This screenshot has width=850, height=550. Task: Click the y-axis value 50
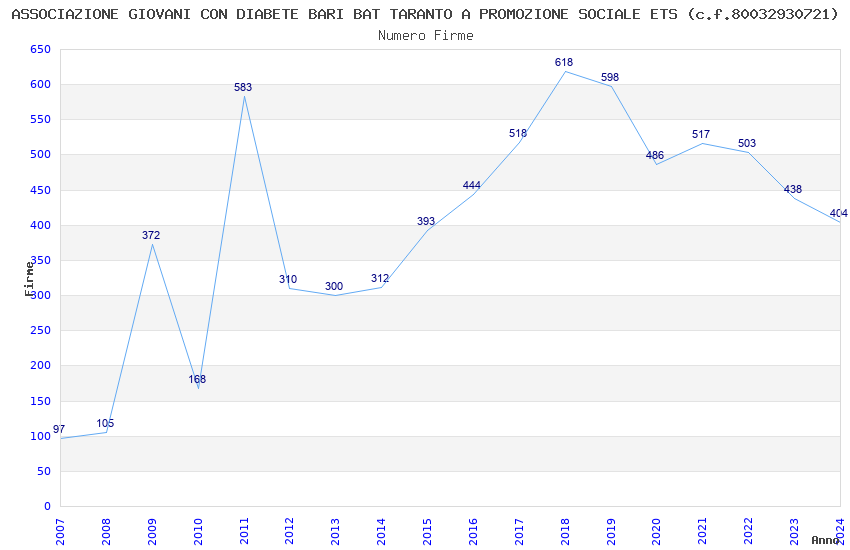coord(44,471)
